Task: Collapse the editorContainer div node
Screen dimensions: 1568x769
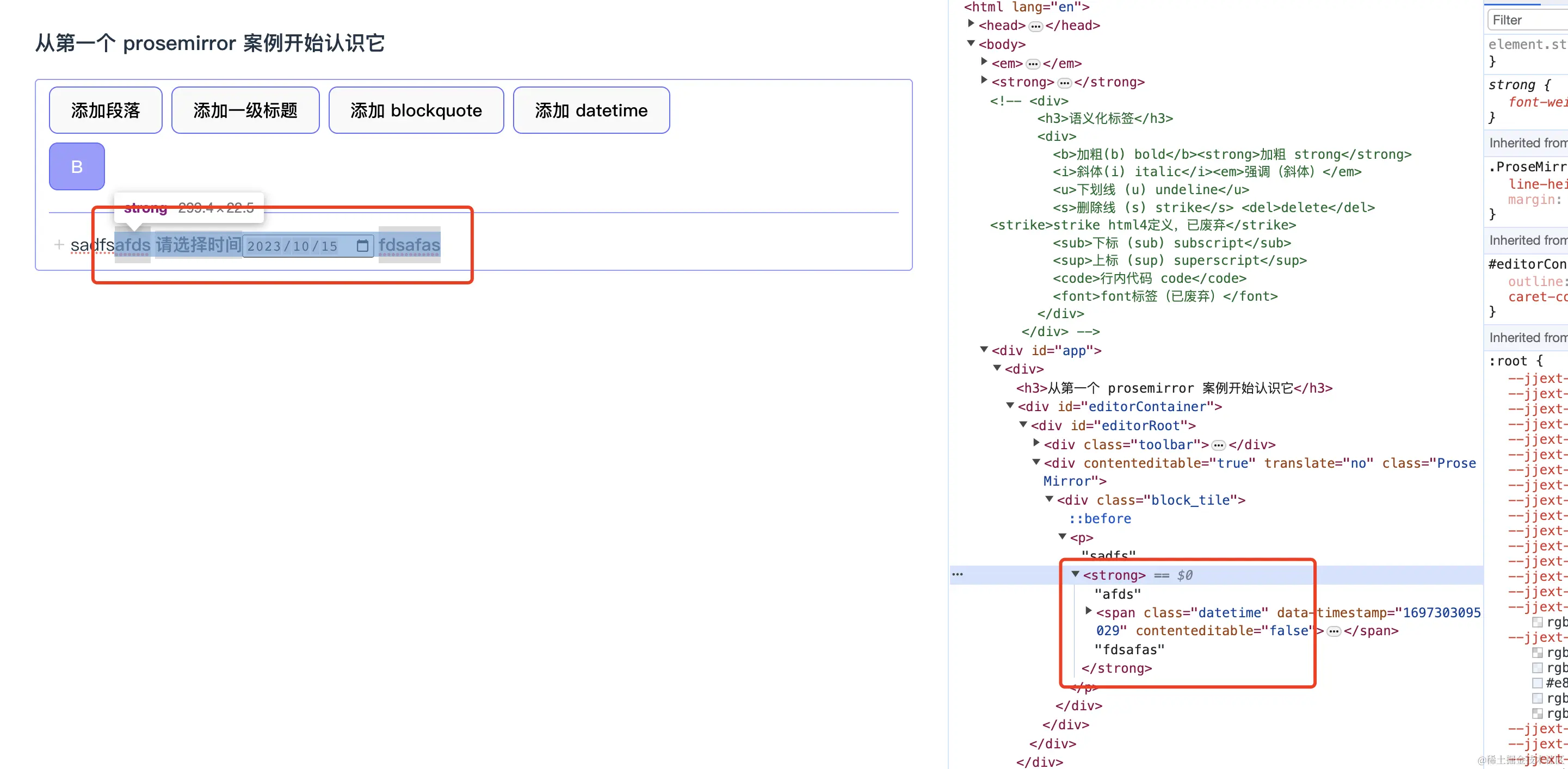Action: (1010, 405)
